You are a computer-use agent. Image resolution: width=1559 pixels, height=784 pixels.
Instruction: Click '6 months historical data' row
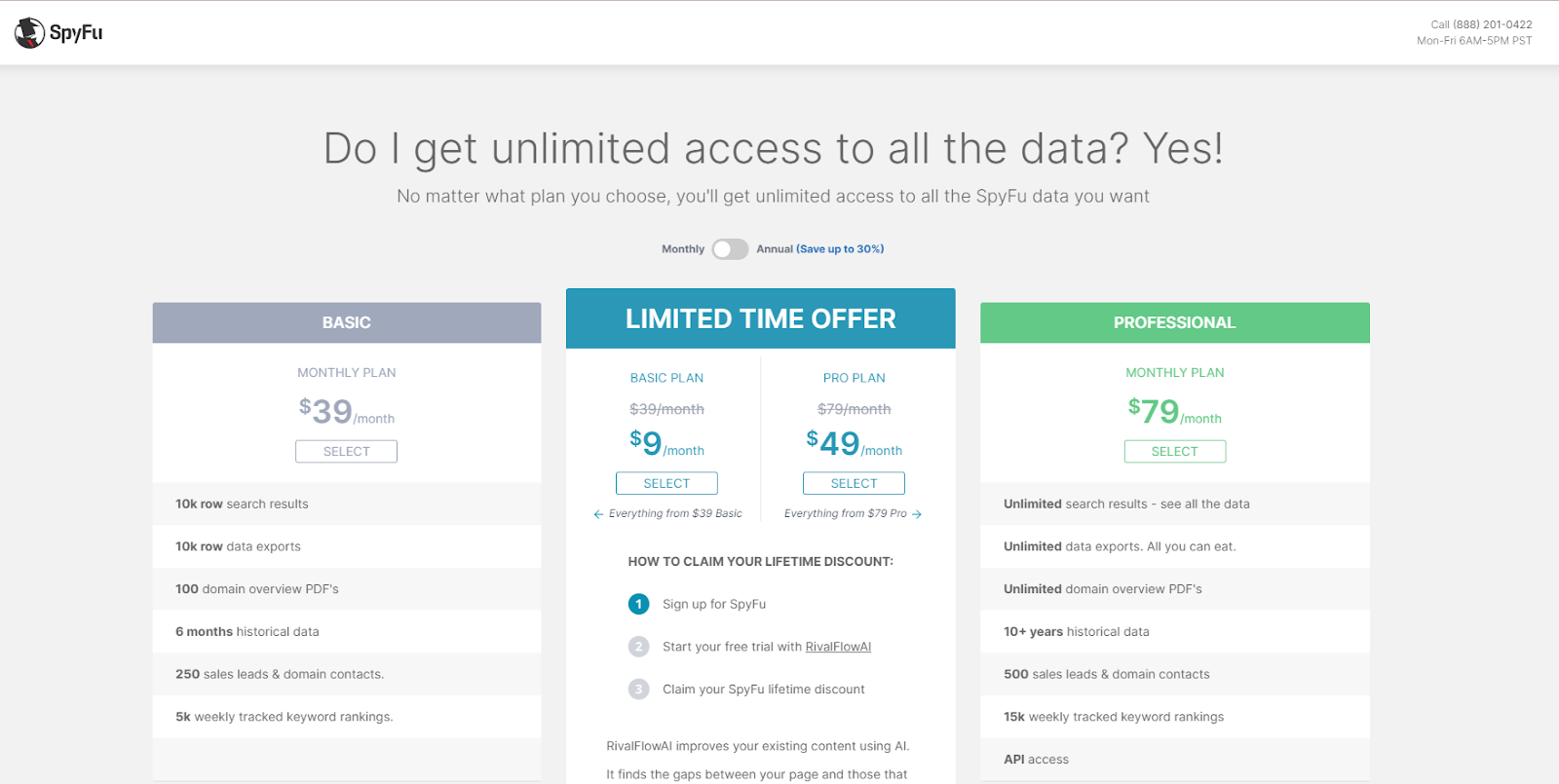pos(347,631)
